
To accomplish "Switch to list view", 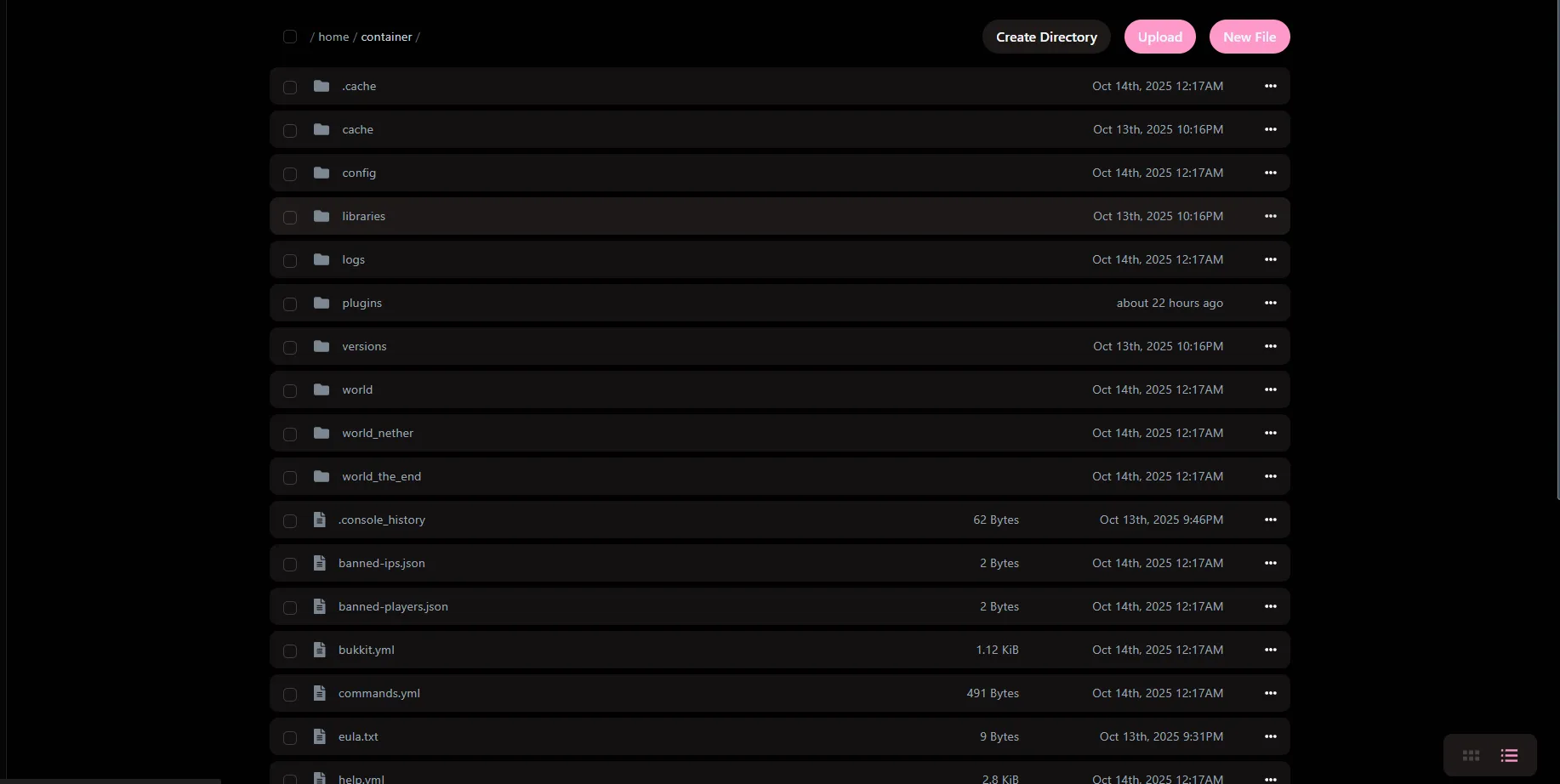I will 1510,755.
